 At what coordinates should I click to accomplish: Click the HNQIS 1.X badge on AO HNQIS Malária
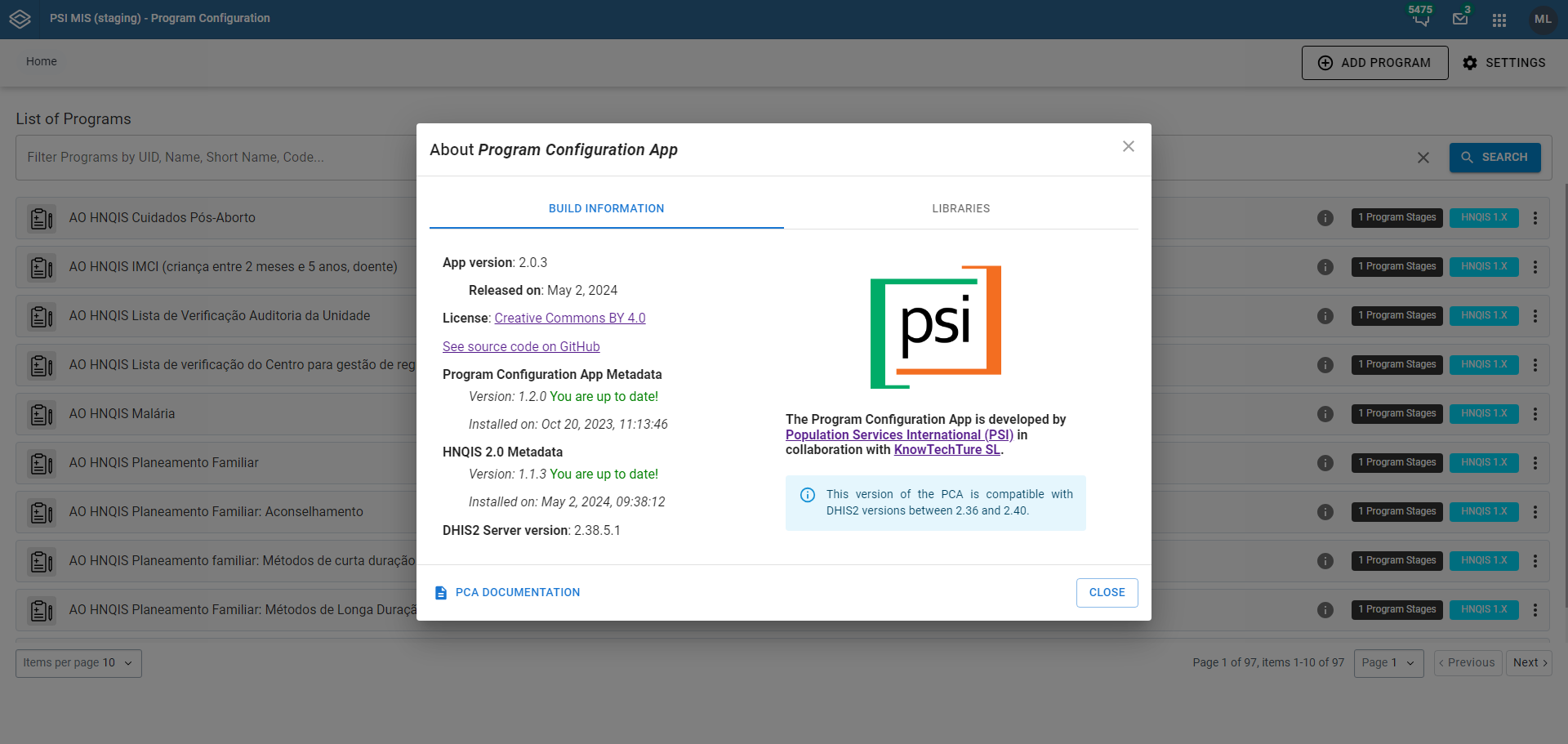pyautogui.click(x=1484, y=414)
